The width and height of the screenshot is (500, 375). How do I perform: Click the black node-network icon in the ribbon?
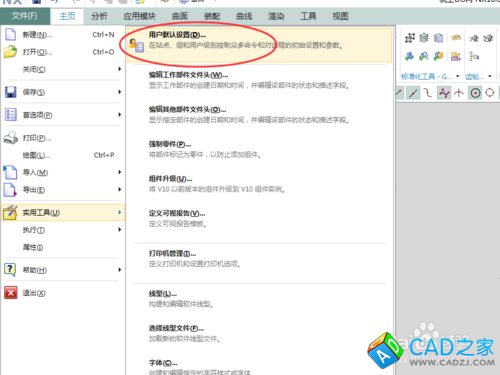point(410,38)
